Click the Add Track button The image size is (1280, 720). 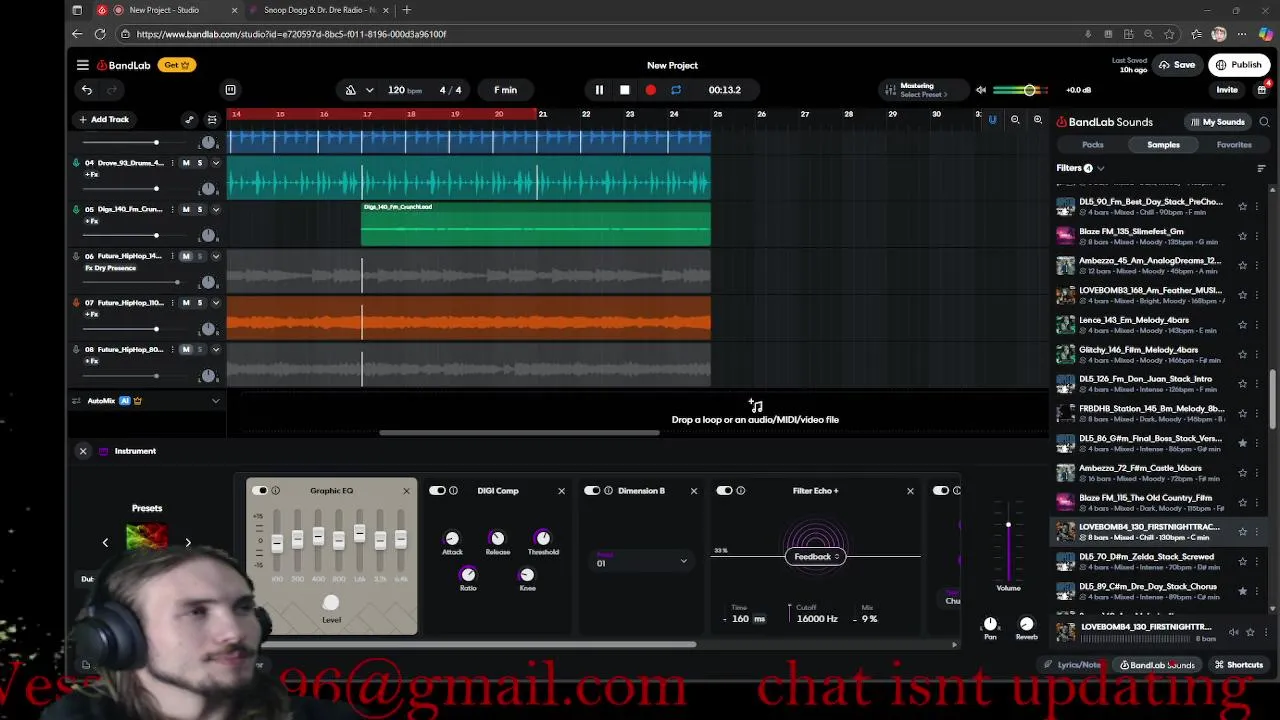[x=104, y=120]
